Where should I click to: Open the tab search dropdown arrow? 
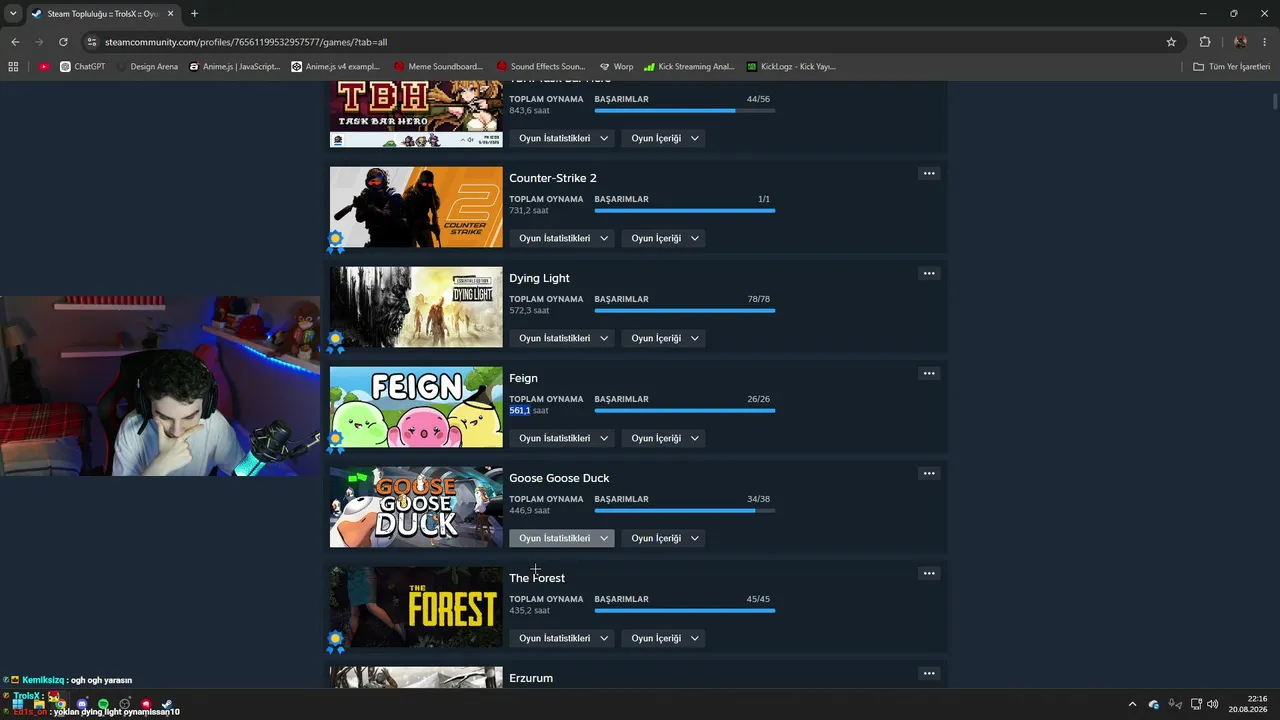(13, 14)
